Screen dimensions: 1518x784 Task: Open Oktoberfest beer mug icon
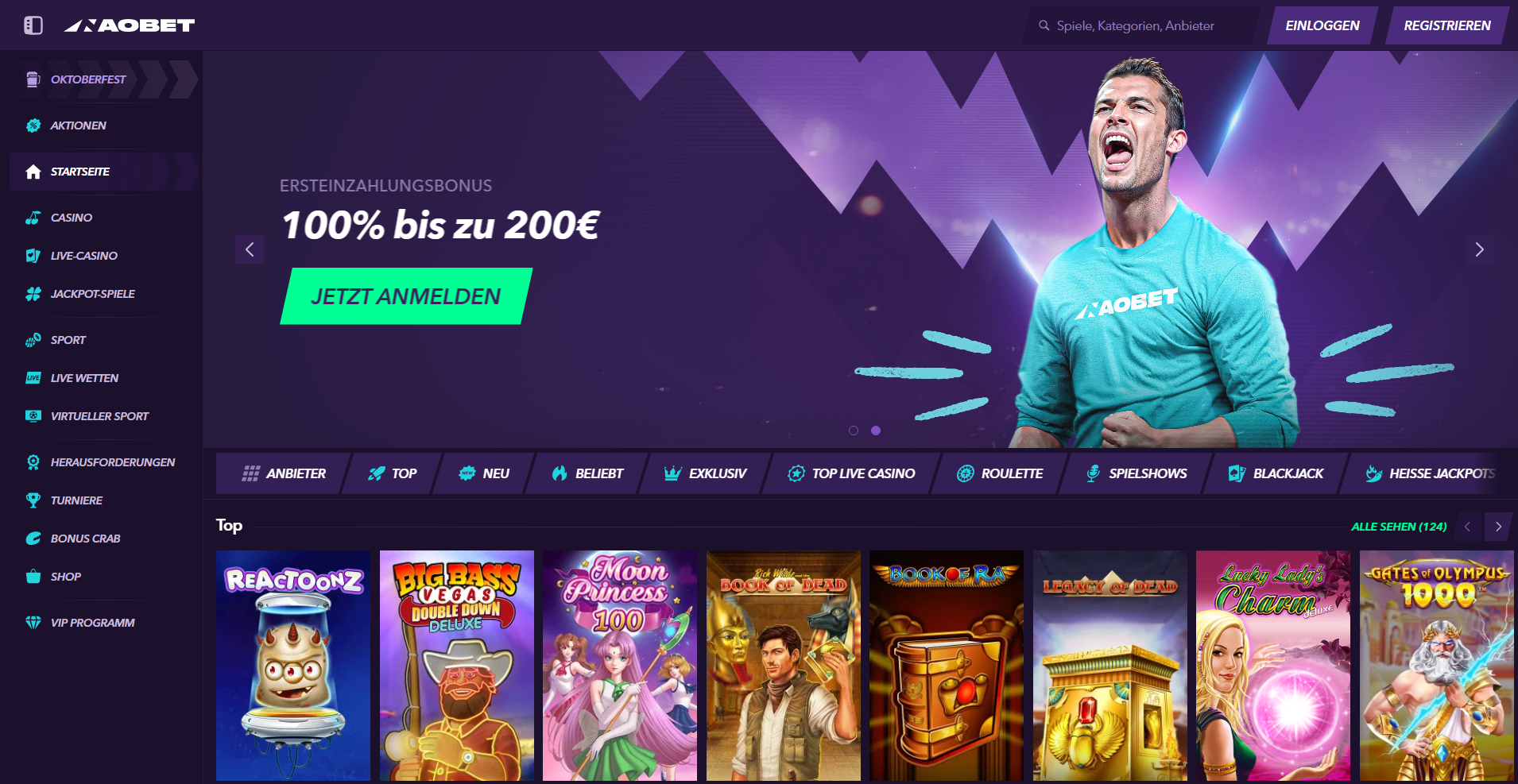(33, 79)
